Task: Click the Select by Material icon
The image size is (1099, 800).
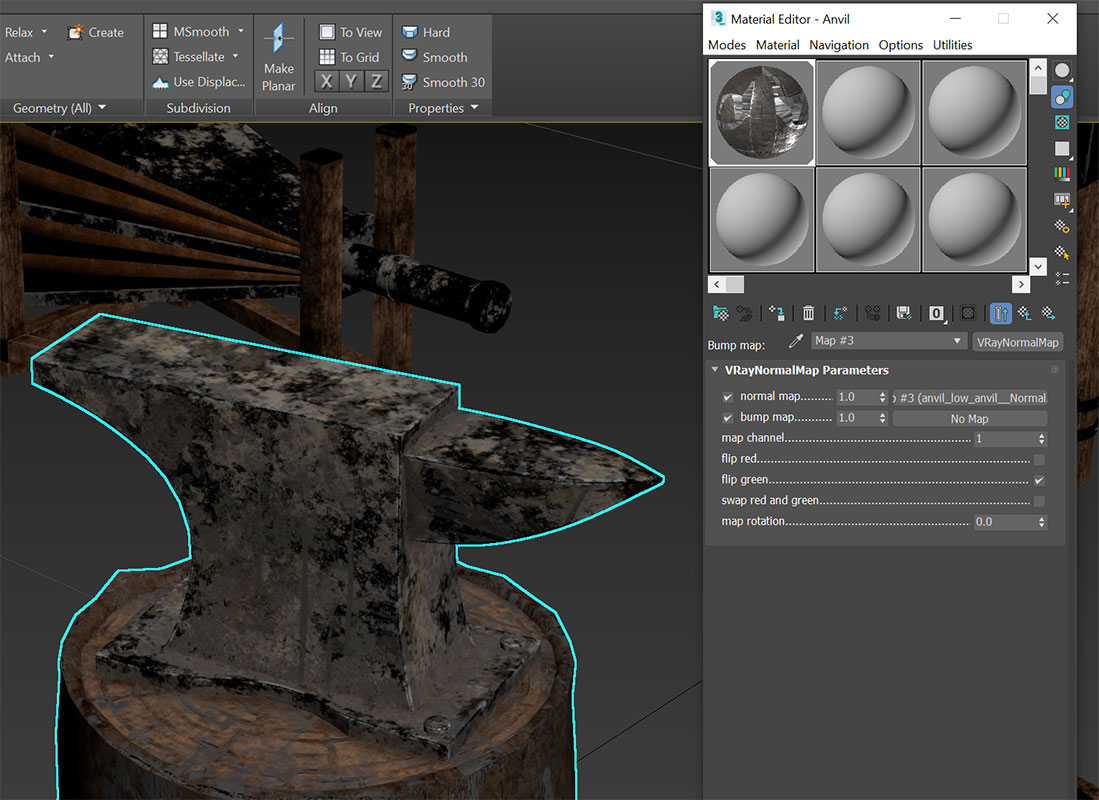Action: 1063,252
